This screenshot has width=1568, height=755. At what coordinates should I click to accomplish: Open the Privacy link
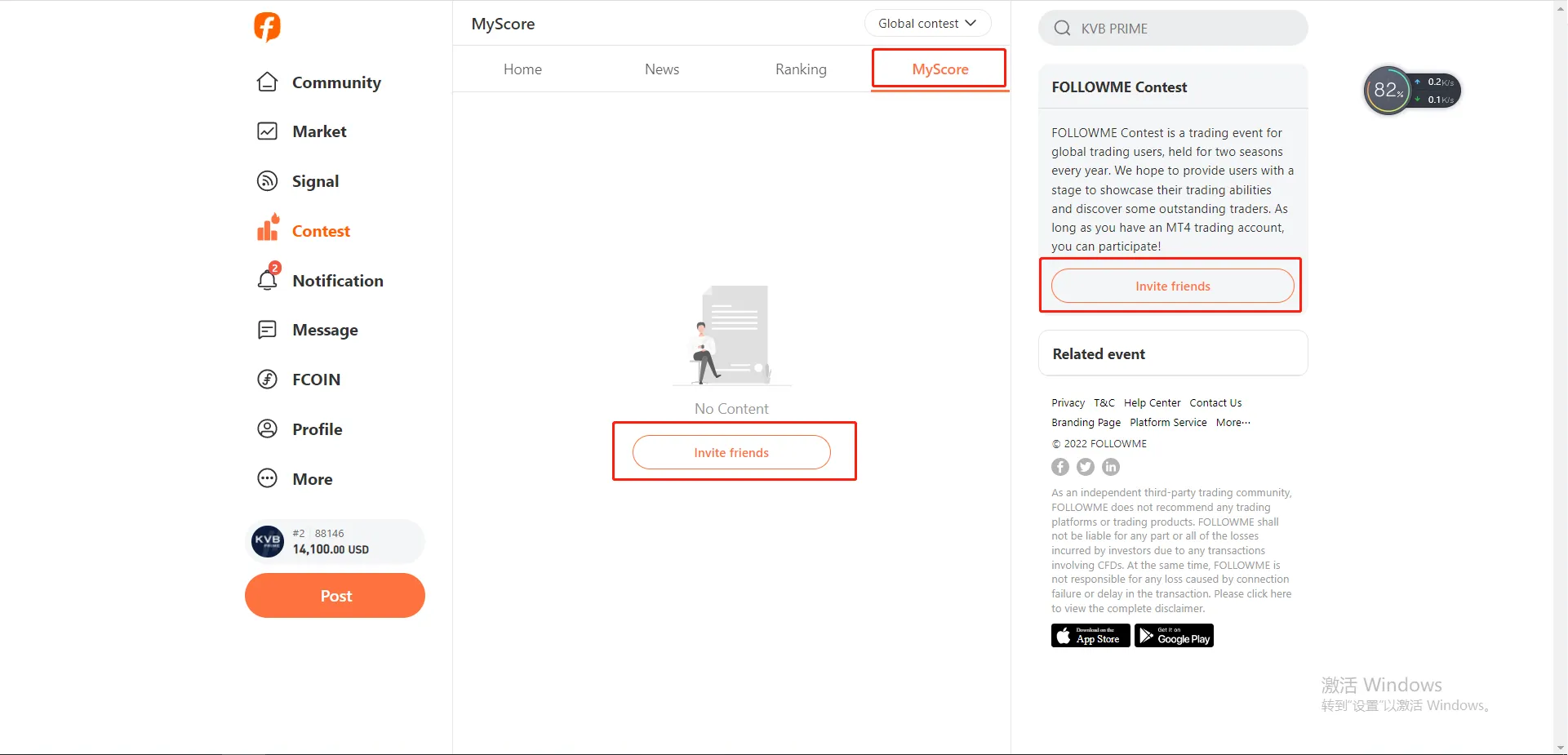click(1068, 403)
